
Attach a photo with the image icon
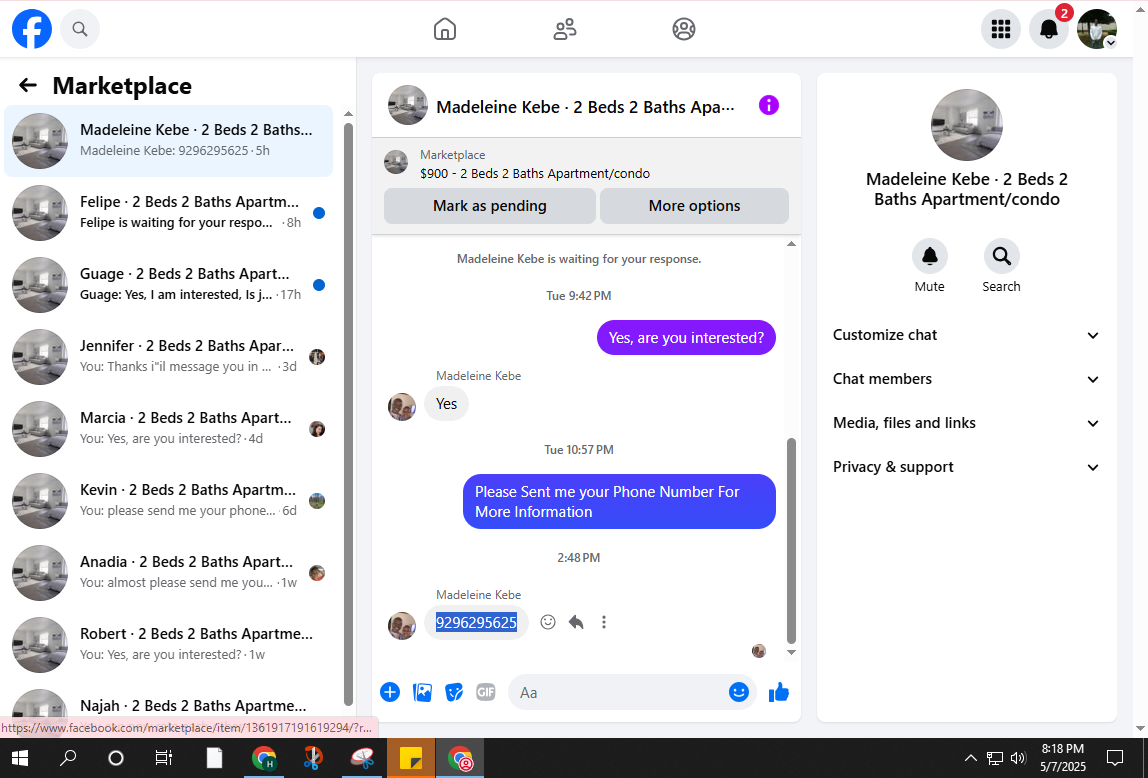[422, 692]
